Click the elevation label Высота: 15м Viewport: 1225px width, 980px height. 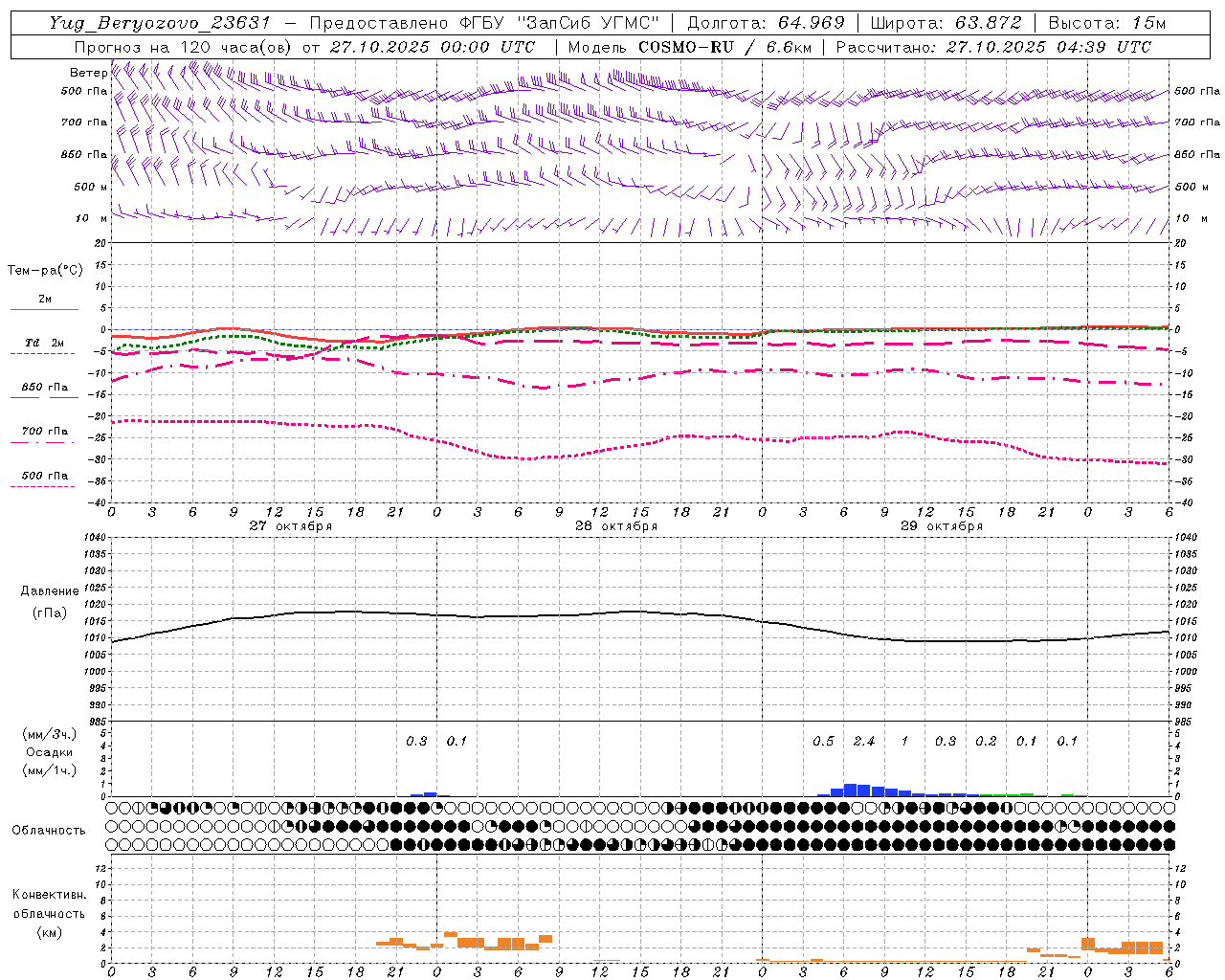point(1107,23)
